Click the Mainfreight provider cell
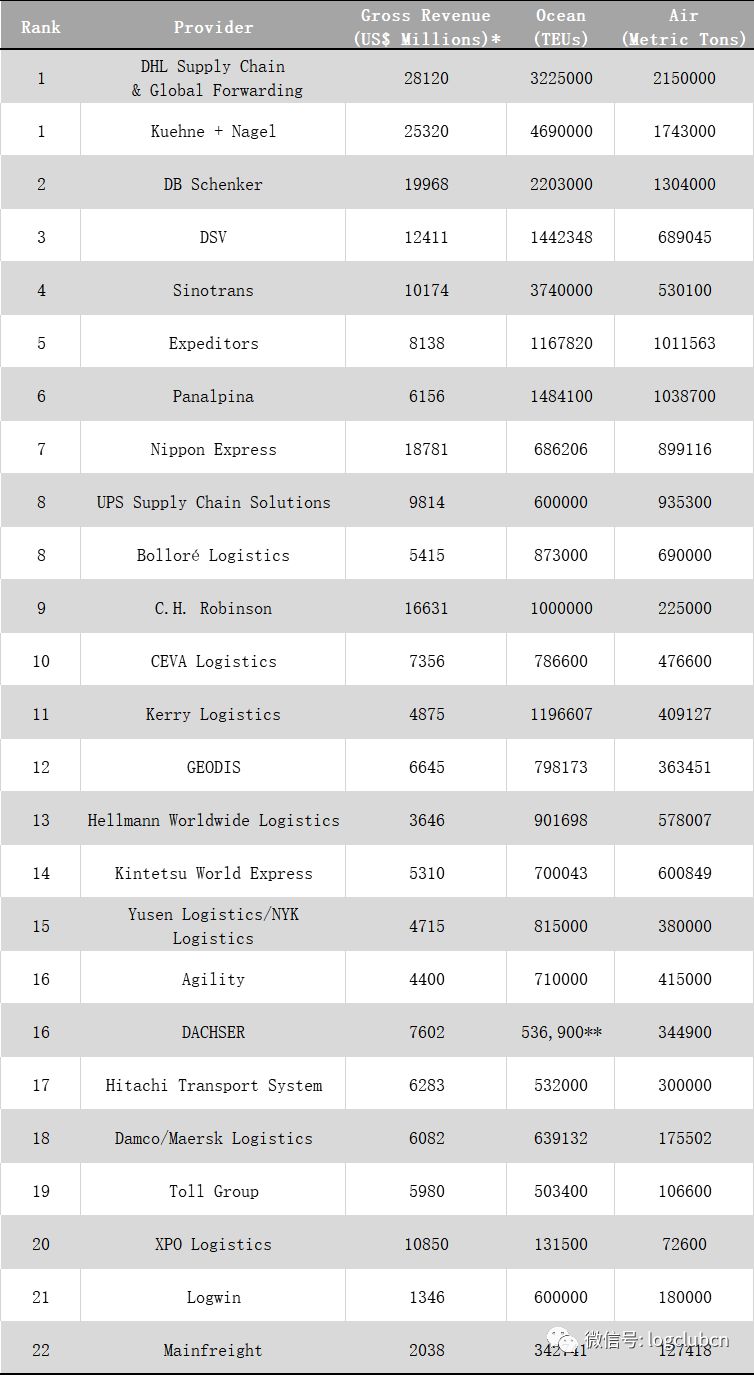The width and height of the screenshot is (754, 1375). (213, 1350)
